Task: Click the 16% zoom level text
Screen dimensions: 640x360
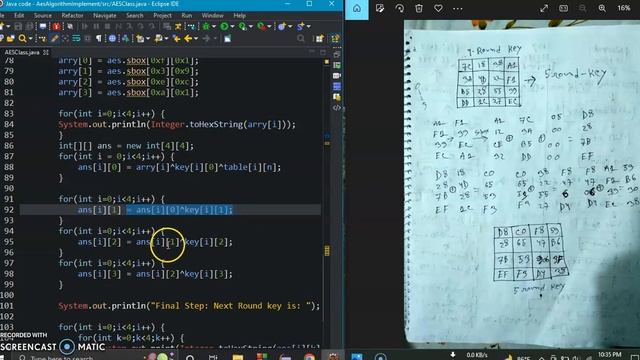Action: (x=624, y=8)
